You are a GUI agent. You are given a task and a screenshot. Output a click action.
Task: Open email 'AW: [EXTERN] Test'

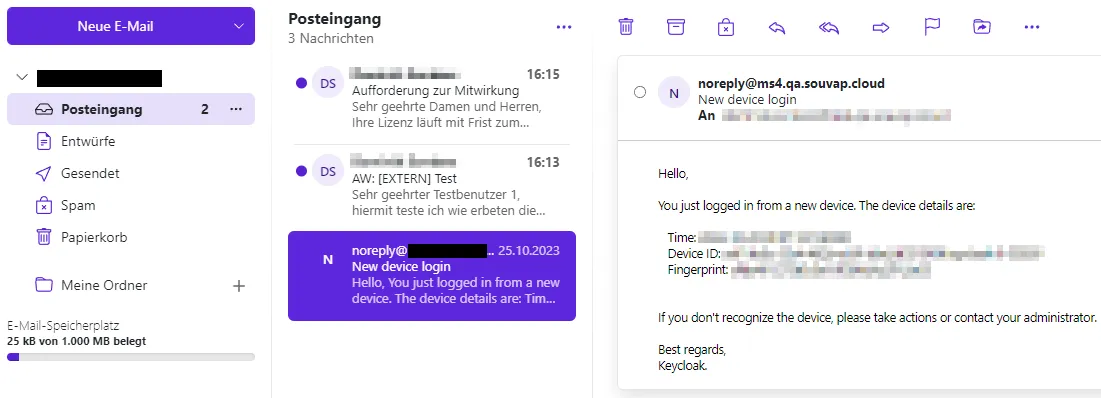pyautogui.click(x=432, y=187)
